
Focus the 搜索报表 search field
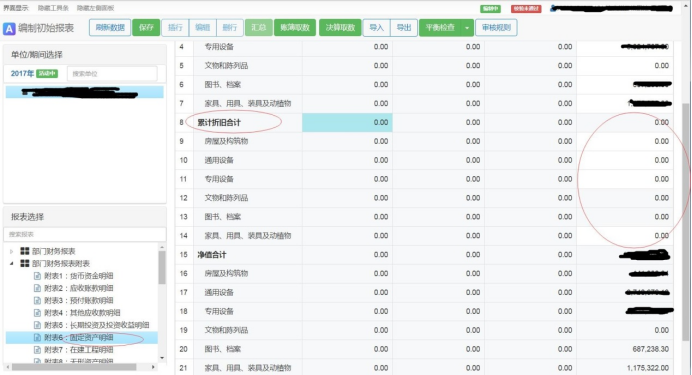point(85,234)
